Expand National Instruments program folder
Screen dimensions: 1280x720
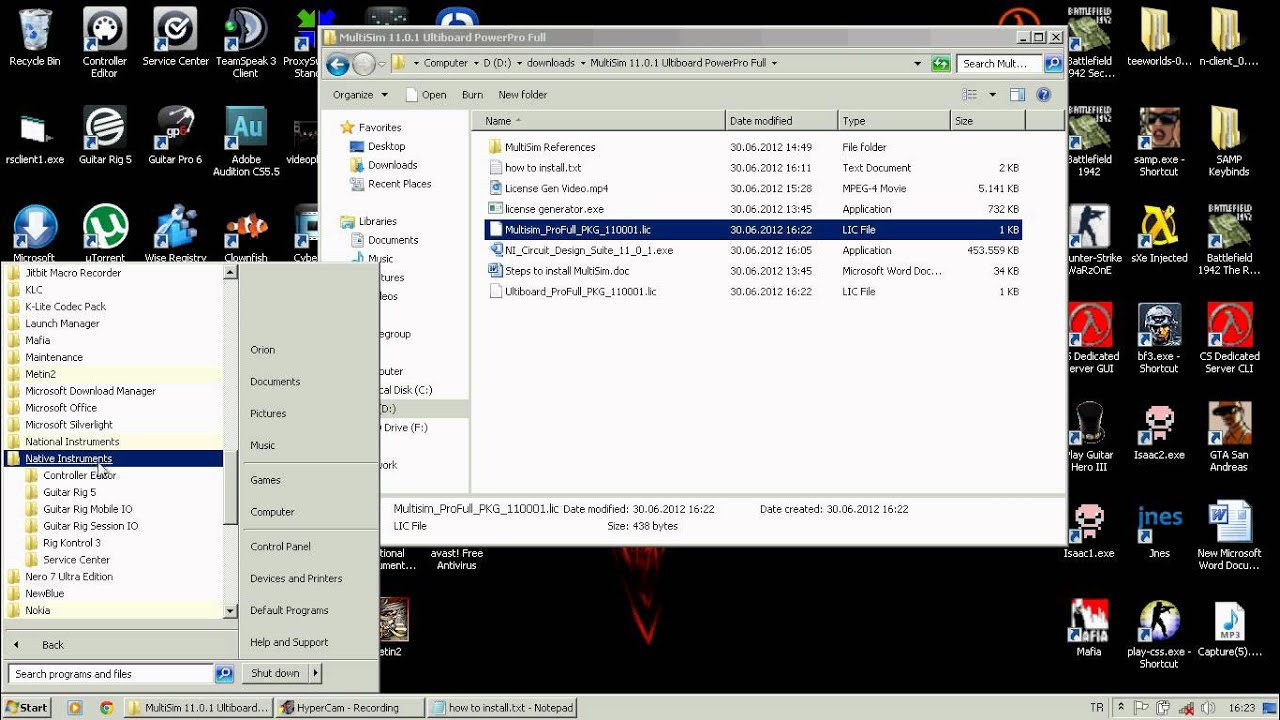tap(114, 441)
